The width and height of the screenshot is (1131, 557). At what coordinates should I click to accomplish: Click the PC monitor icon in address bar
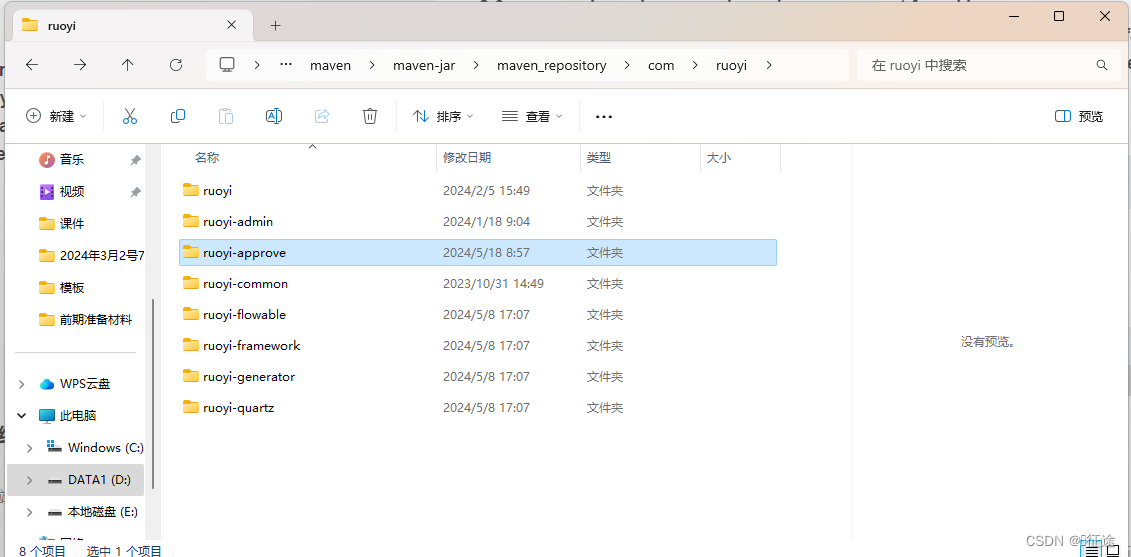pos(227,65)
